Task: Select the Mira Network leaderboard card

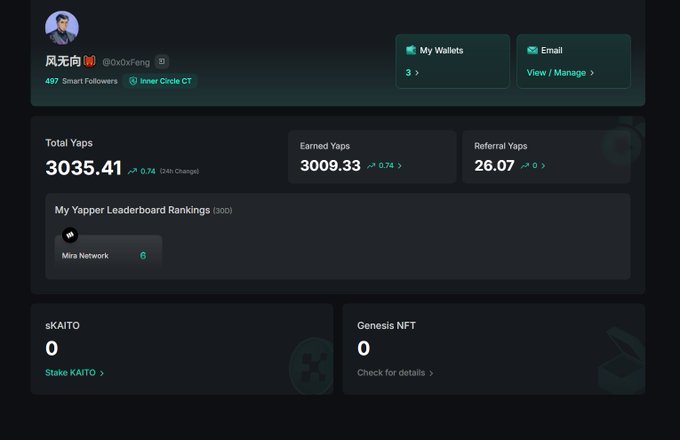Action: (108, 254)
